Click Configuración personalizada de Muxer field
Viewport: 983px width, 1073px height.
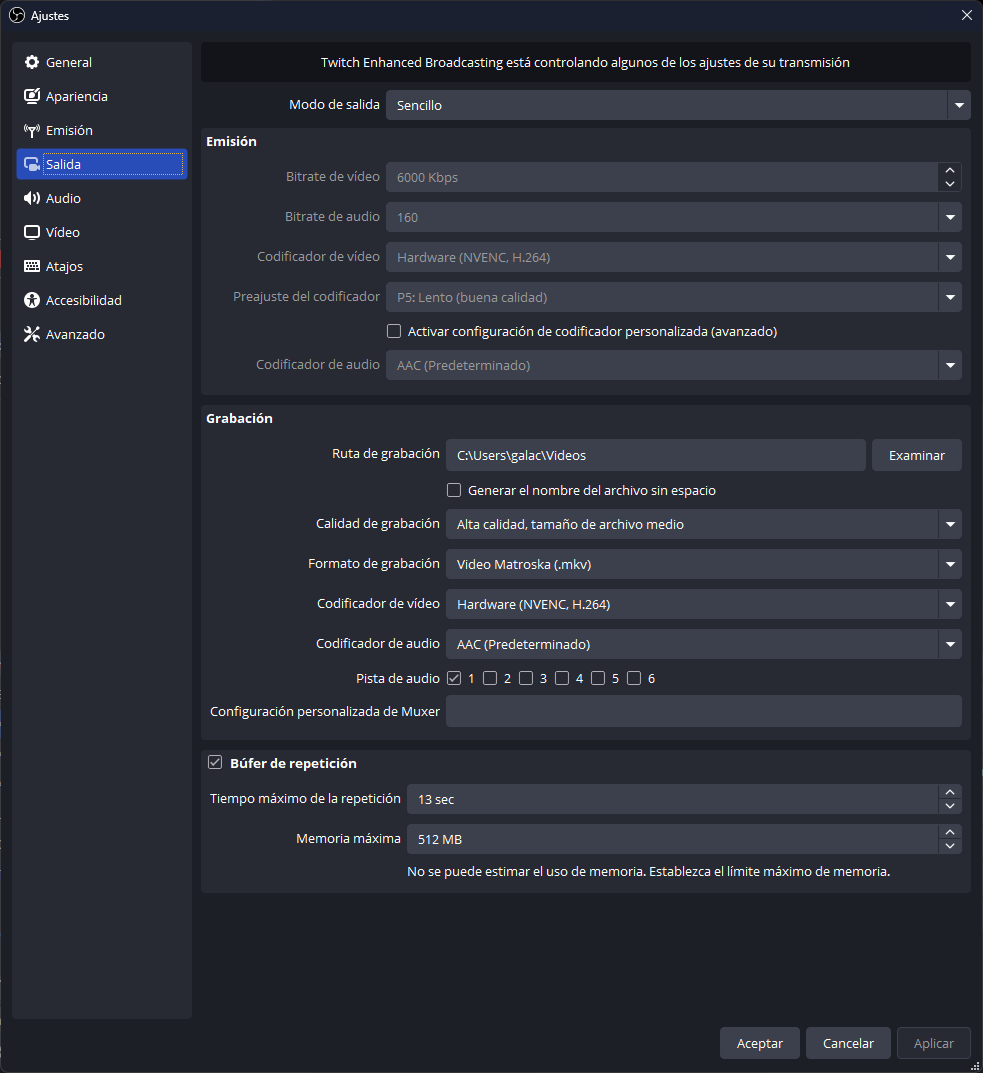(x=704, y=711)
